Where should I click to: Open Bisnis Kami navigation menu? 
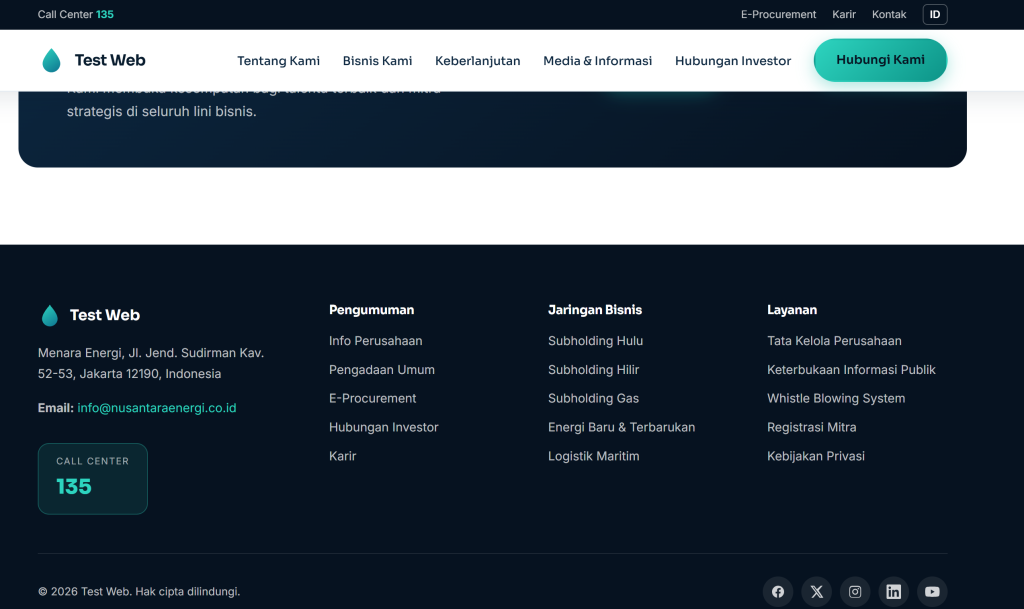click(x=377, y=61)
